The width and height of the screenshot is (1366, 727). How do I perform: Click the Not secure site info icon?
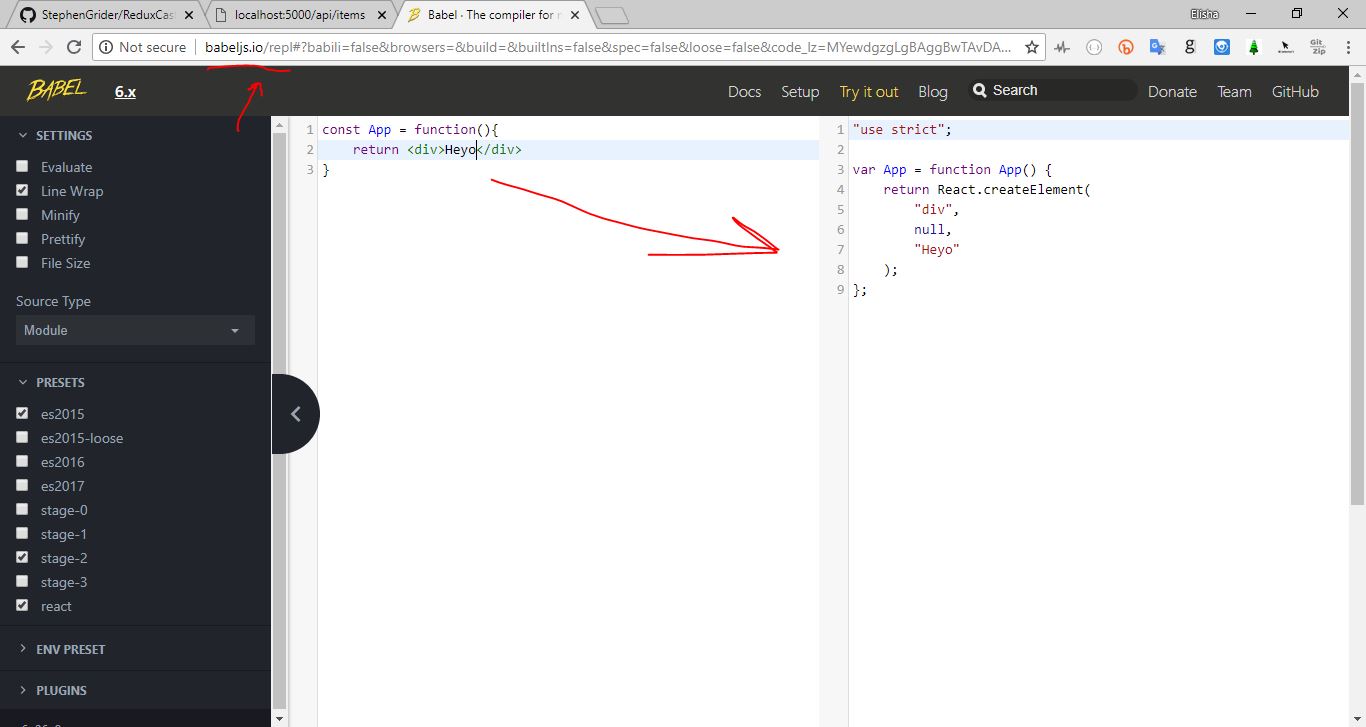pos(107,47)
